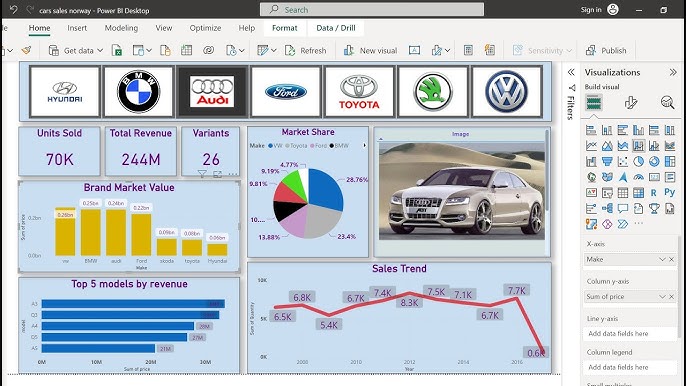Click the New measure calculator icon
The width and height of the screenshot is (686, 386).
(x=468, y=51)
